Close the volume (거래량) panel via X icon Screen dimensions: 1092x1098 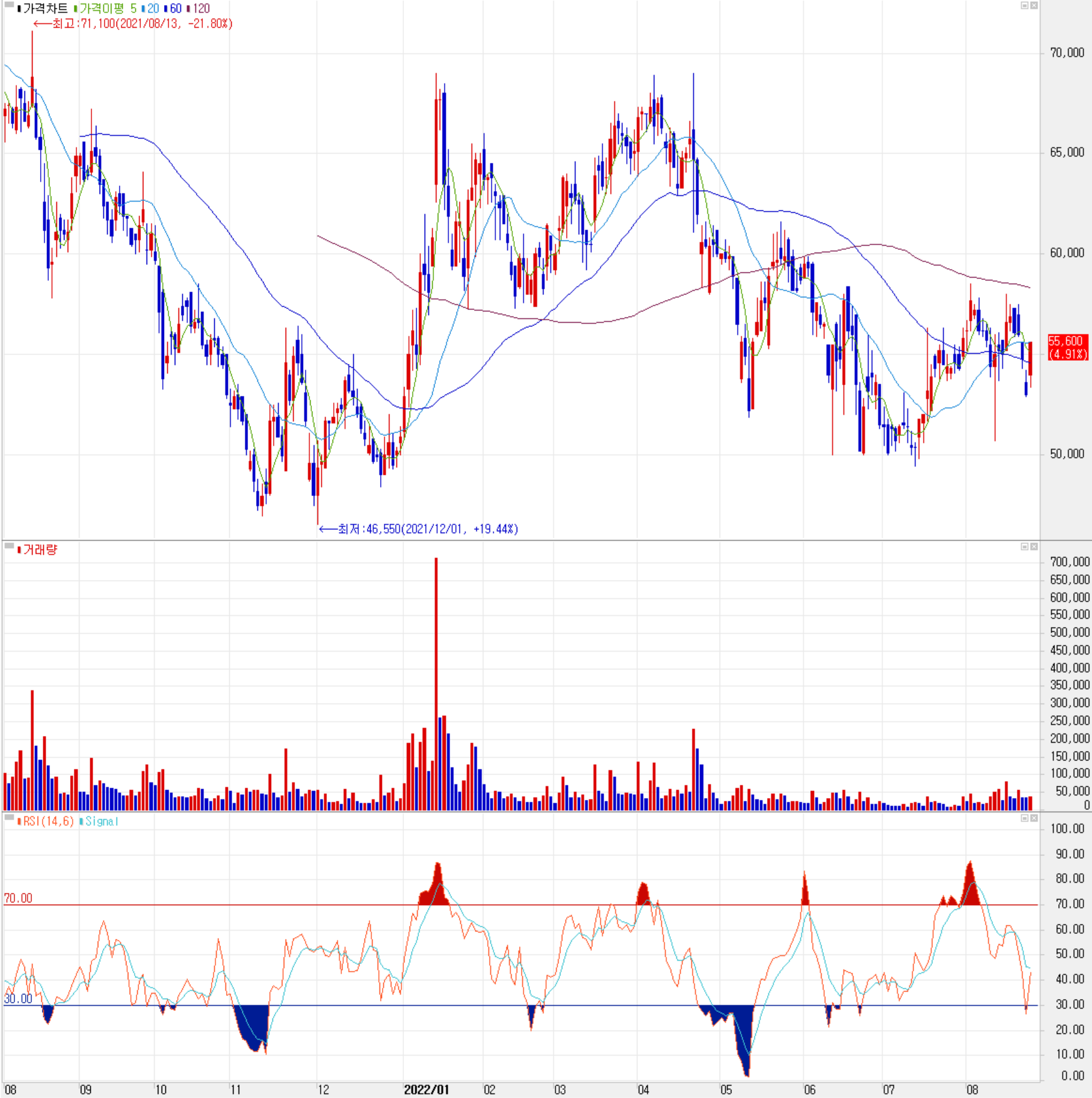point(1034,547)
